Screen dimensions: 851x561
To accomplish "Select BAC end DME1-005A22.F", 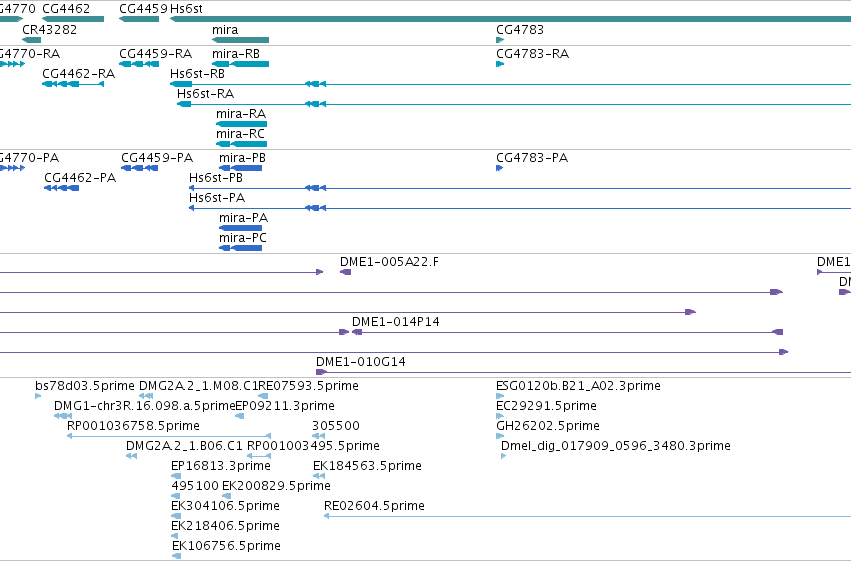I will coord(345,272).
